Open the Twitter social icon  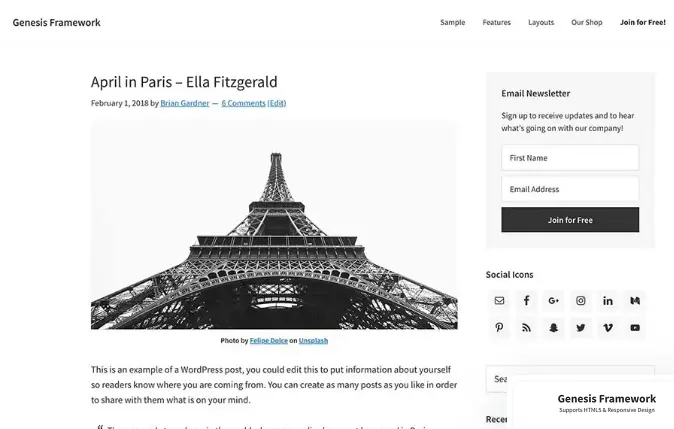[581, 328]
